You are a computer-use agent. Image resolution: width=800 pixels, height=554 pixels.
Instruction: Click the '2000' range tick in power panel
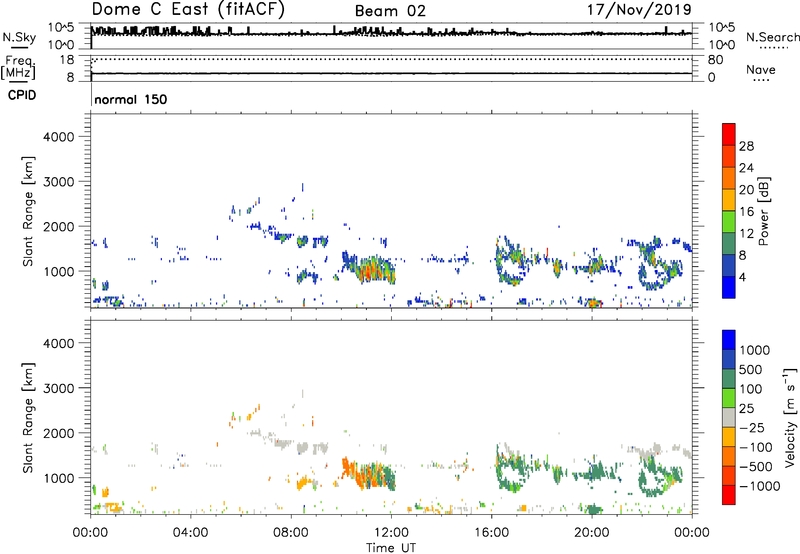59,226
